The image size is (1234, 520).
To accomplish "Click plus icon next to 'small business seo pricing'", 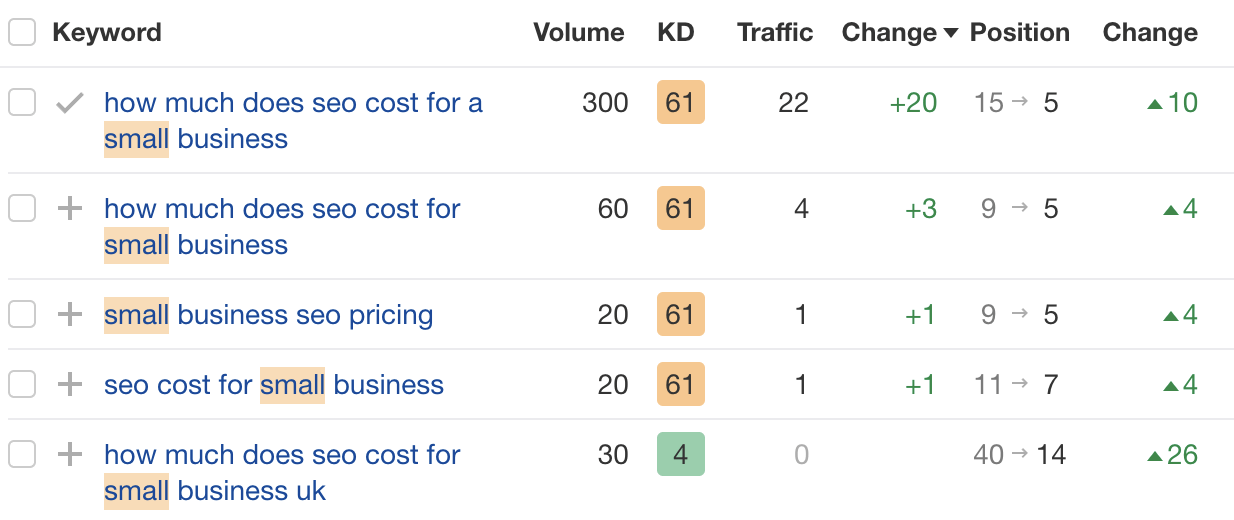I will click(69, 315).
